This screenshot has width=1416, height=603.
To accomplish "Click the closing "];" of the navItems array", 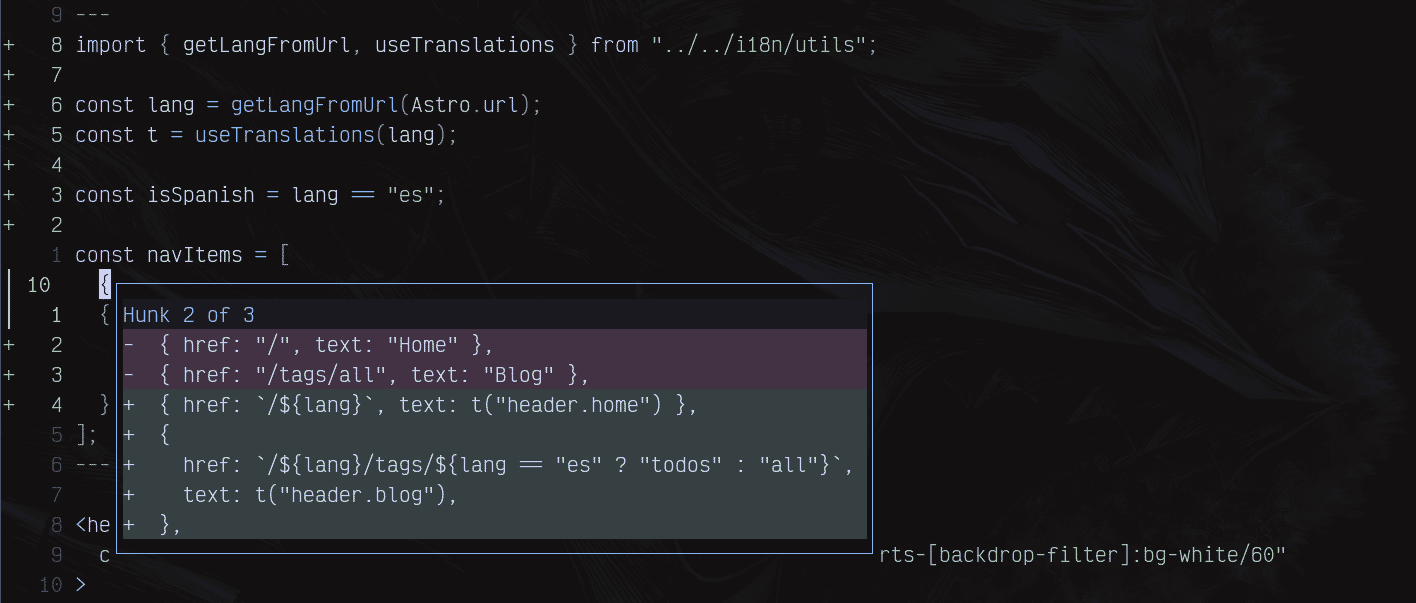I will 87,435.
